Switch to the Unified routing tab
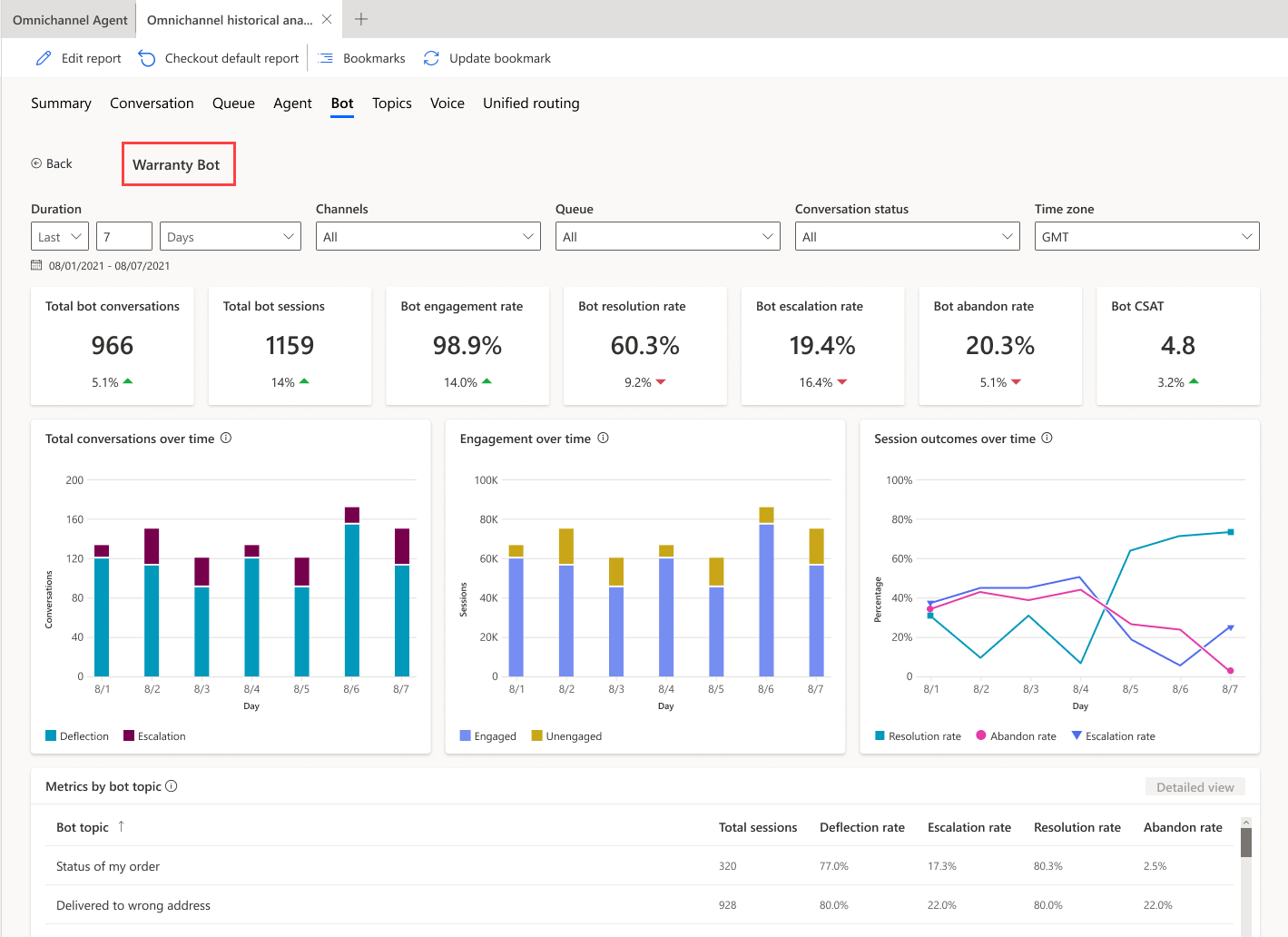This screenshot has width=1288, height=937. coord(531,104)
